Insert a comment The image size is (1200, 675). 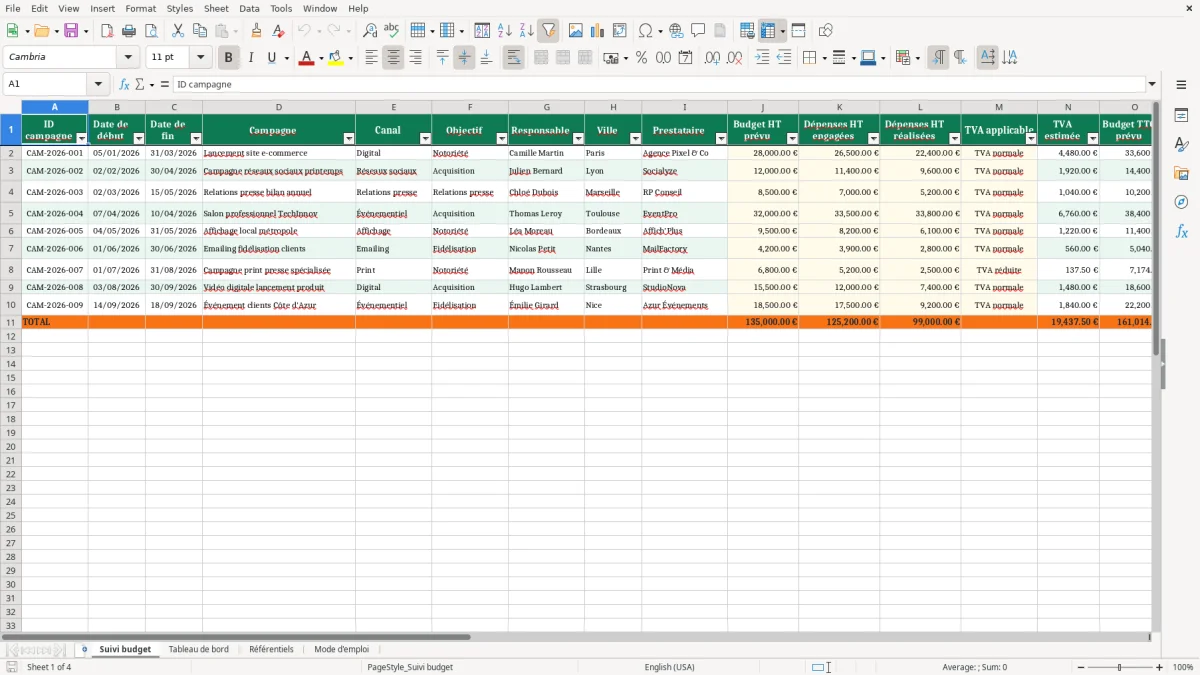[698, 31]
